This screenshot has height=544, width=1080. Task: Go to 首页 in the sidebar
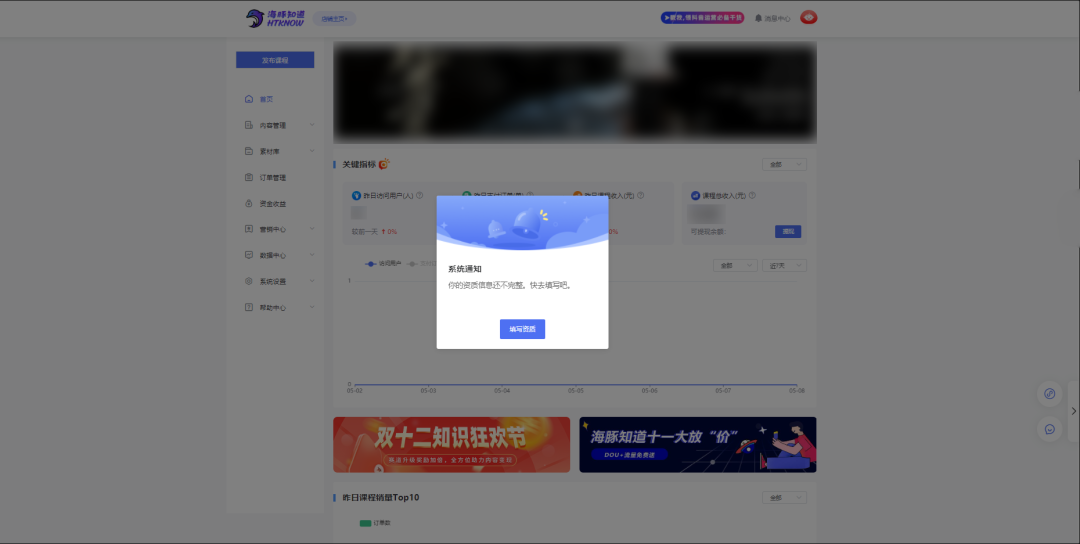(266, 99)
